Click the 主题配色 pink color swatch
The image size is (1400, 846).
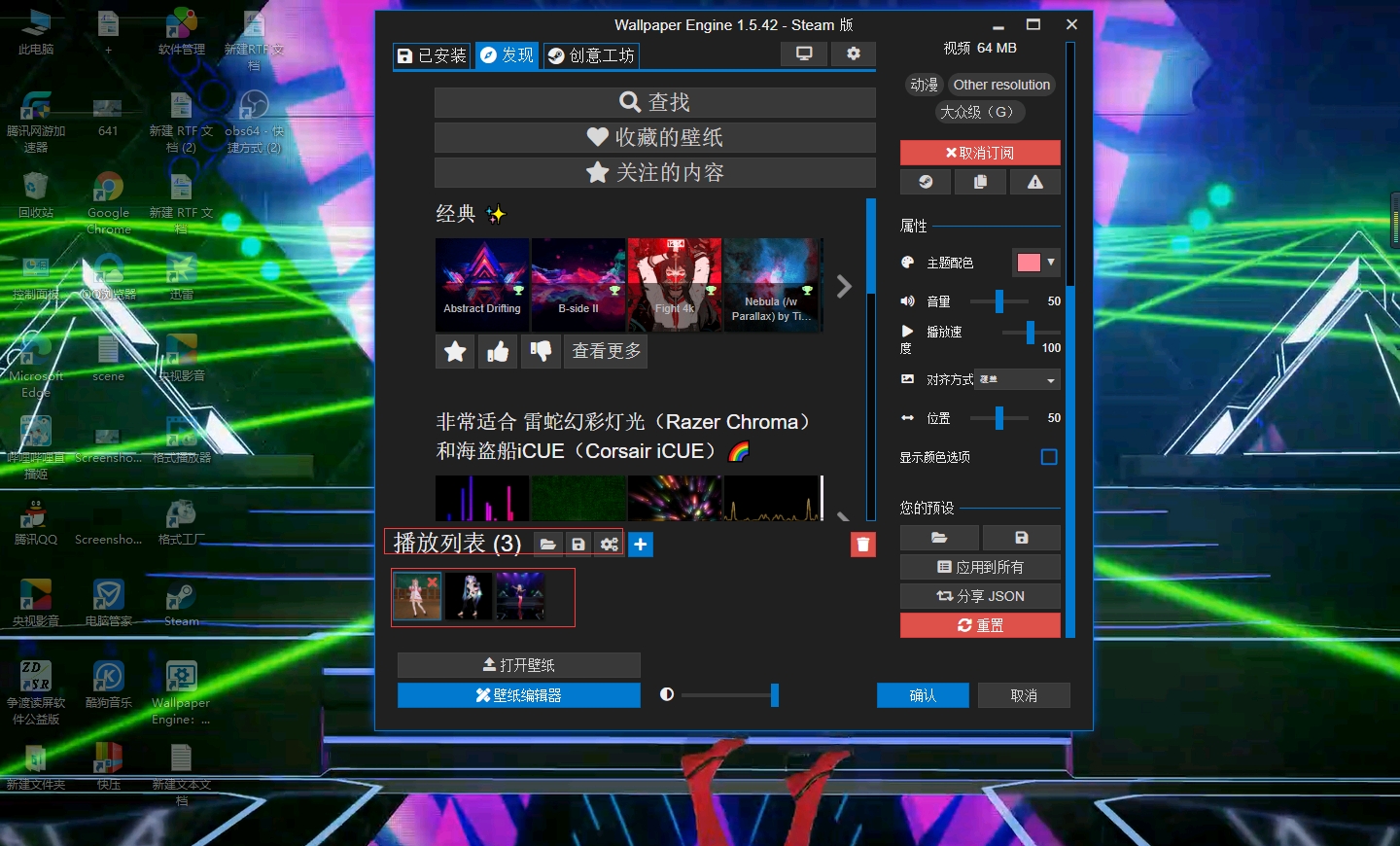click(1029, 262)
